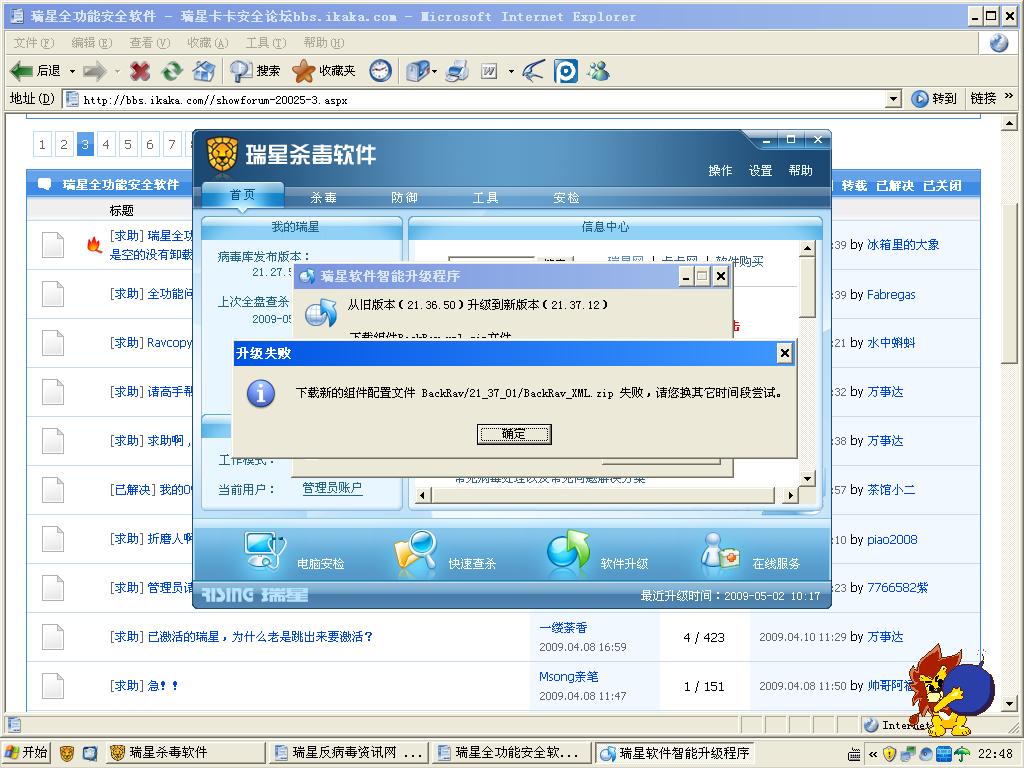Click the Print icon in IE toolbar
Viewport: 1024px width, 768px height.
click(x=457, y=71)
